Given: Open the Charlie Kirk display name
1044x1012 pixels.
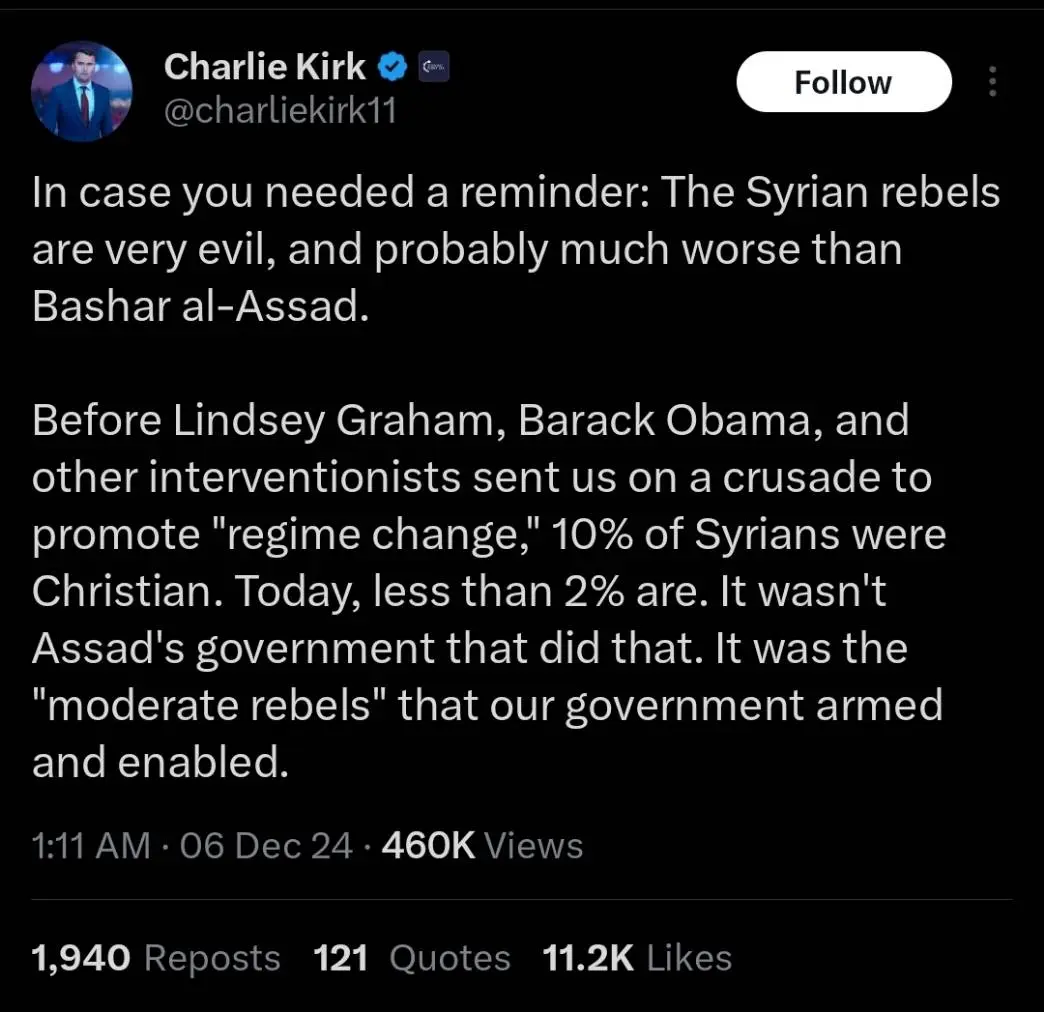Looking at the screenshot, I should [265, 66].
